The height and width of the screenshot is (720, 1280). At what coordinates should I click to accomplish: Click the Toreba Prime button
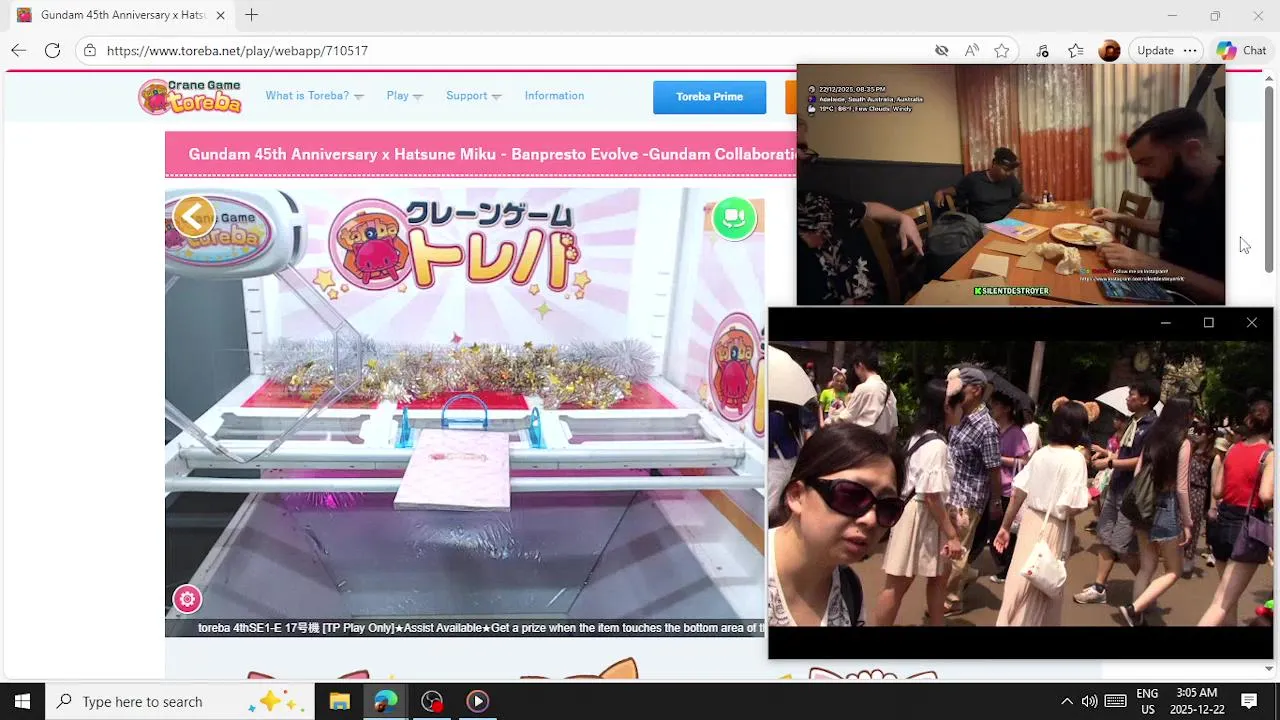click(x=709, y=97)
